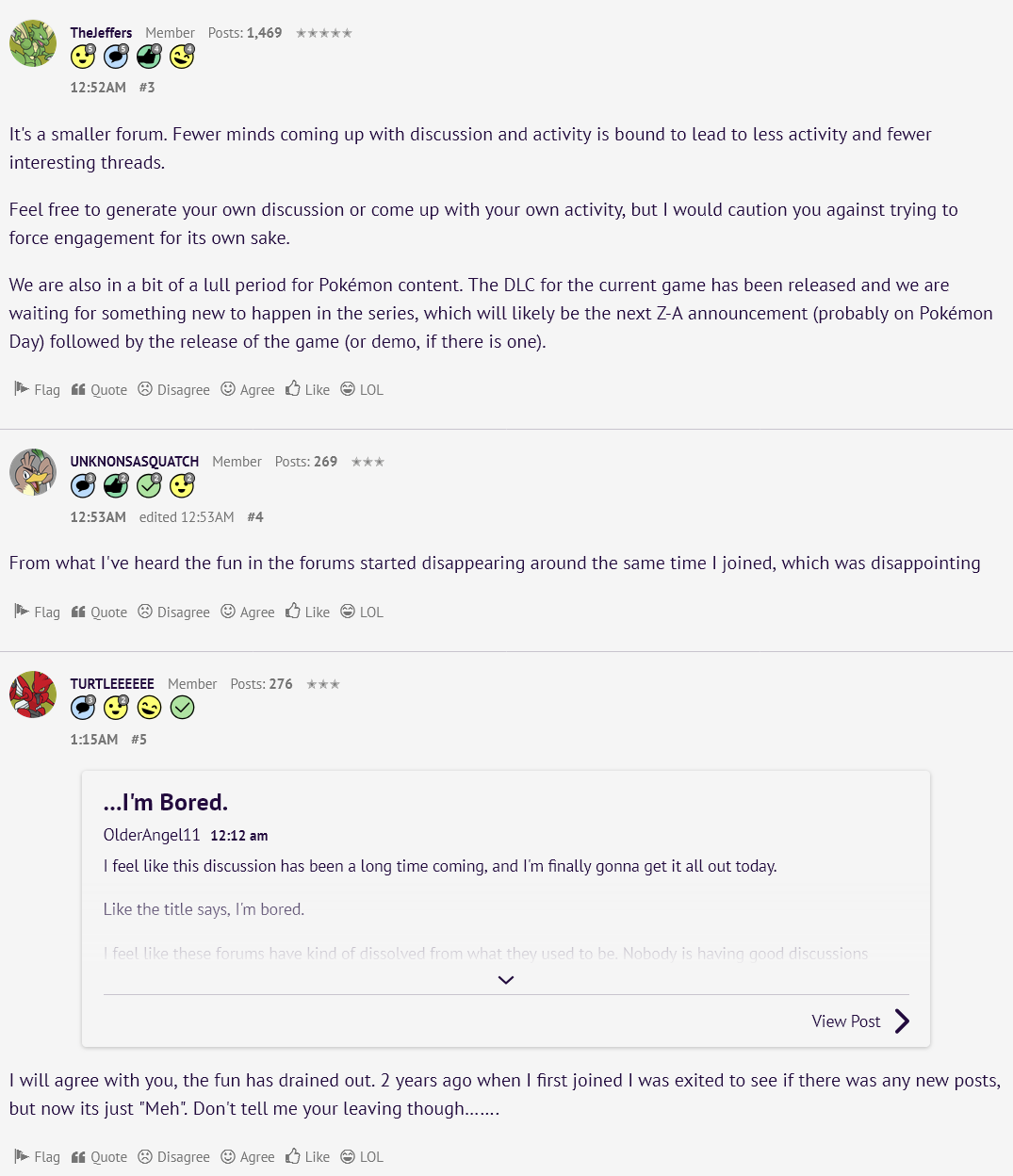Open UNKNONSASQUATCH's profile via username
The height and width of the screenshot is (1176, 1013).
[135, 462]
